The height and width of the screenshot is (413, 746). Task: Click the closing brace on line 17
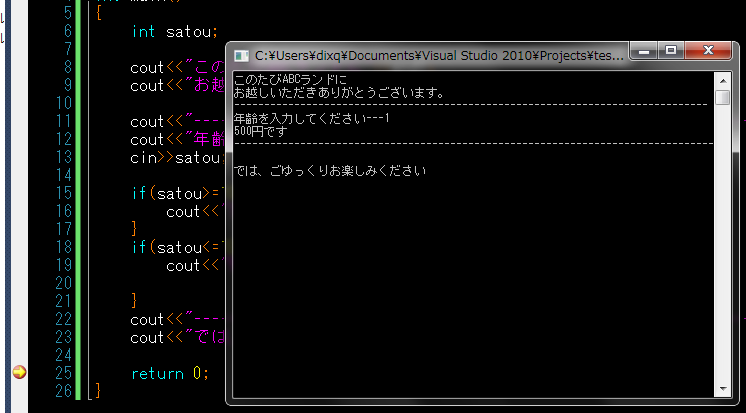tap(135, 229)
